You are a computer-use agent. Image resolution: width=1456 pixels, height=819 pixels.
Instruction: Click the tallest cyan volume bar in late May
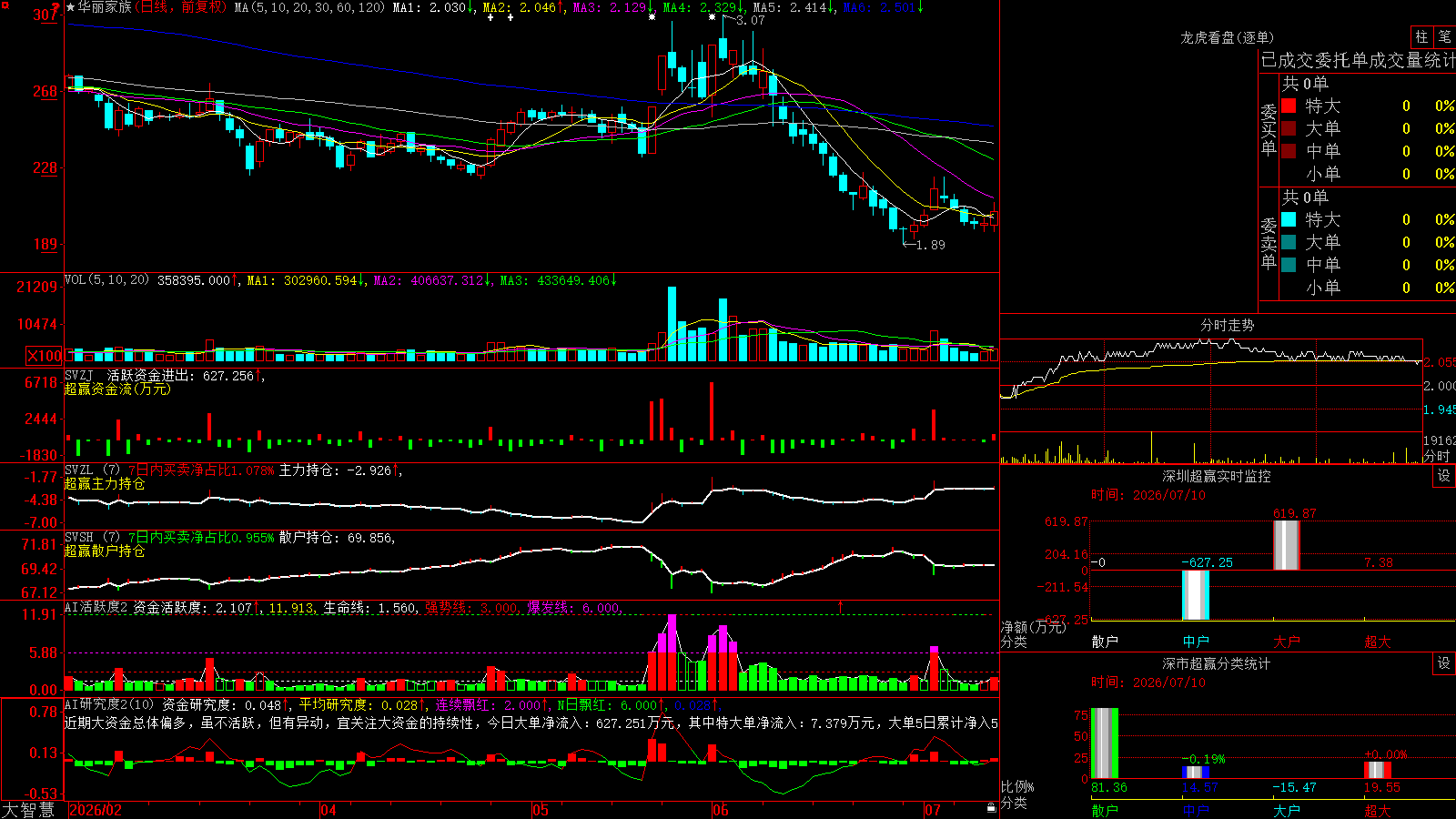672,324
